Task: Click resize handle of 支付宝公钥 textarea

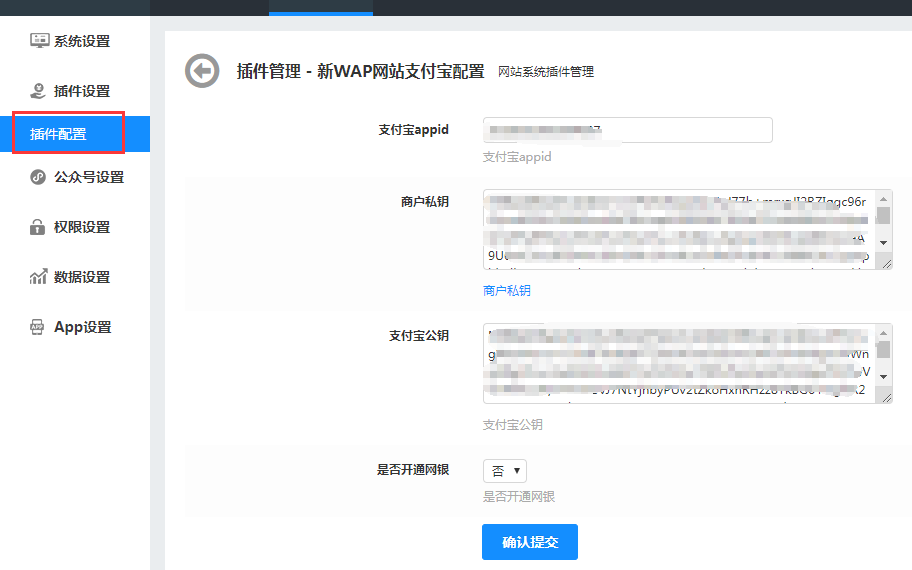Action: pyautogui.click(x=886, y=397)
